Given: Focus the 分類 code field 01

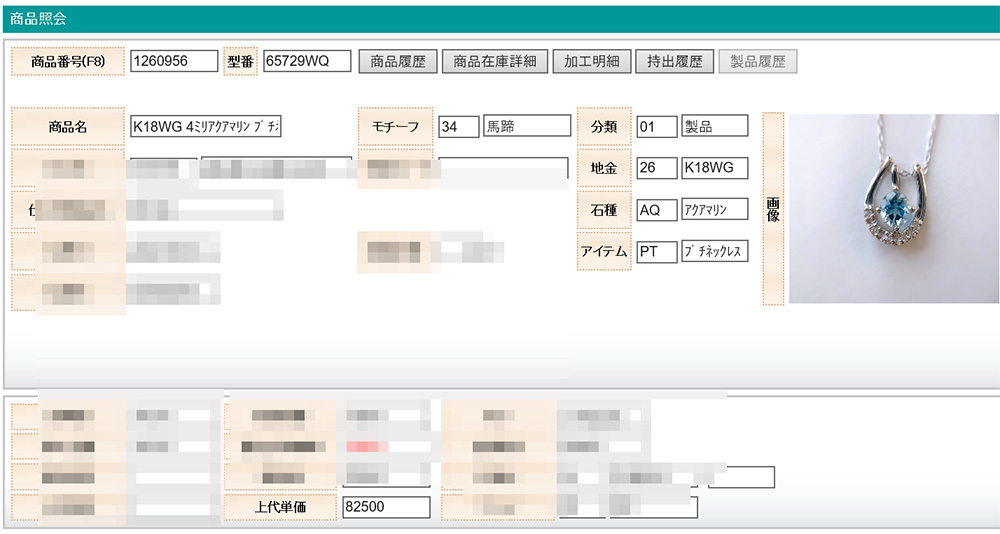Looking at the screenshot, I should [x=657, y=126].
